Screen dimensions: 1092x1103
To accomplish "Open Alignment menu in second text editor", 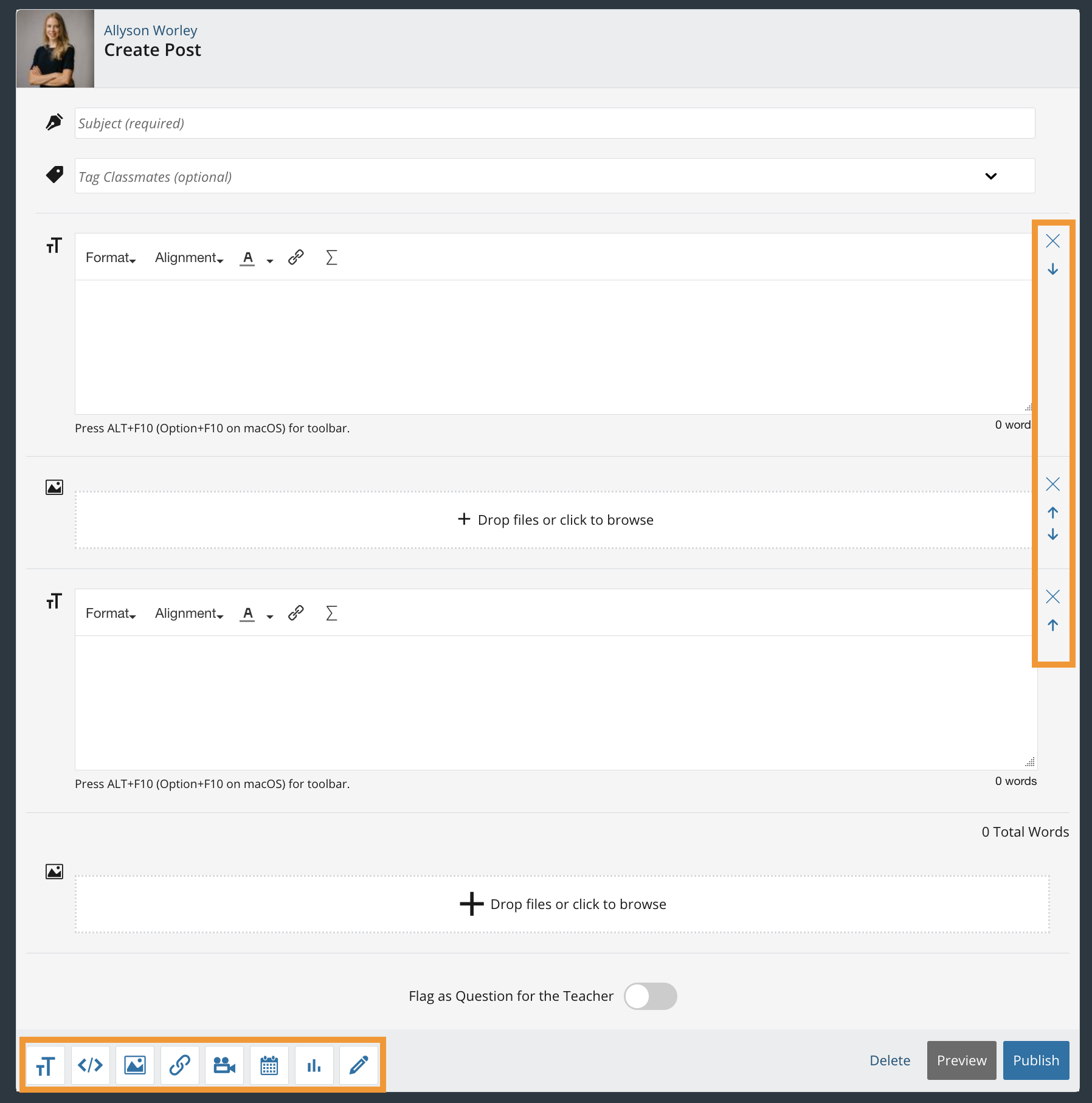I will click(189, 614).
